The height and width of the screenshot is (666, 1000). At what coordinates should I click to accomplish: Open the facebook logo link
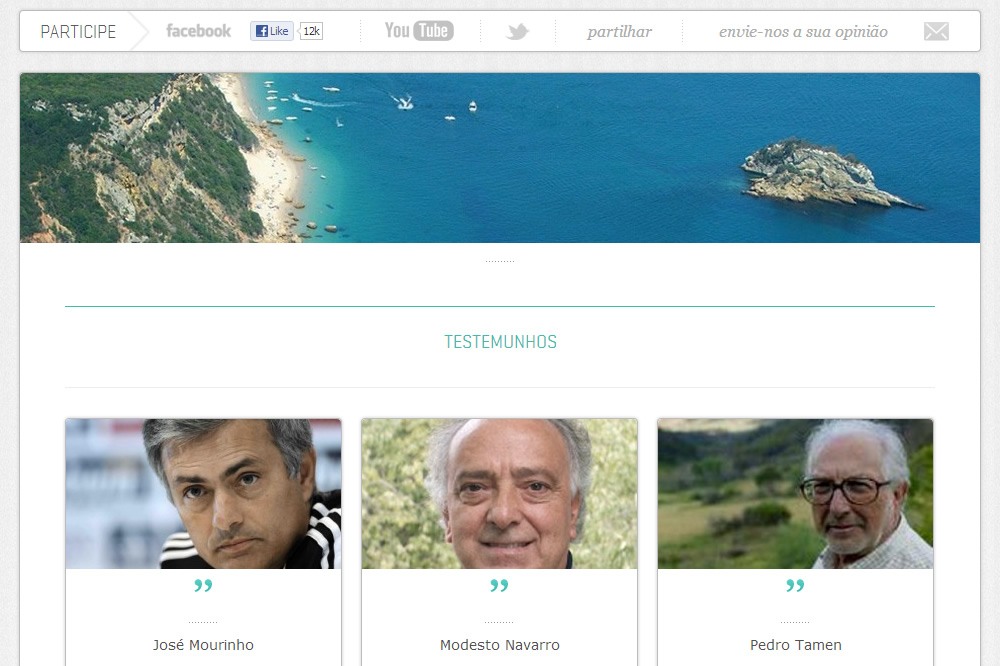(198, 31)
